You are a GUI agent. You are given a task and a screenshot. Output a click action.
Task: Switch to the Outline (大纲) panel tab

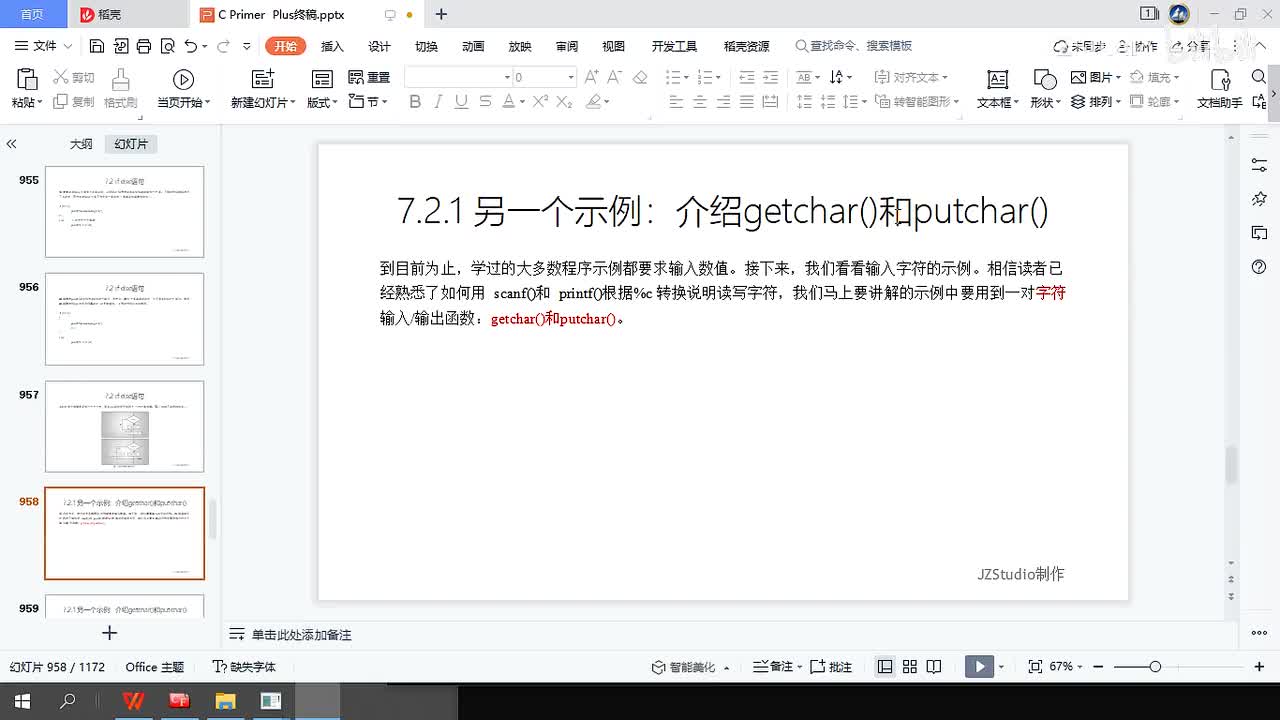coord(81,144)
